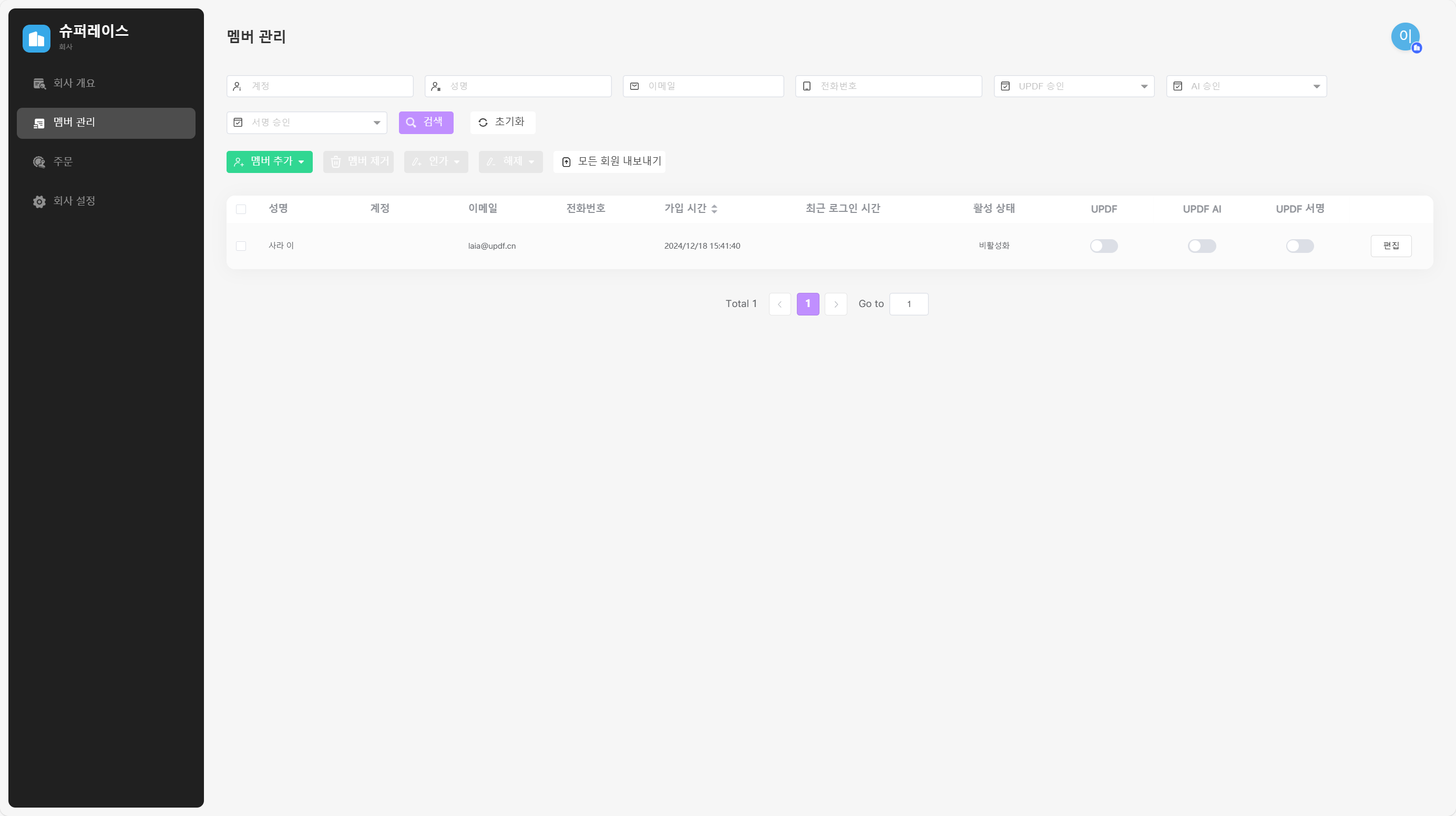
Task: Click the 초기화 reset button
Action: (x=503, y=123)
